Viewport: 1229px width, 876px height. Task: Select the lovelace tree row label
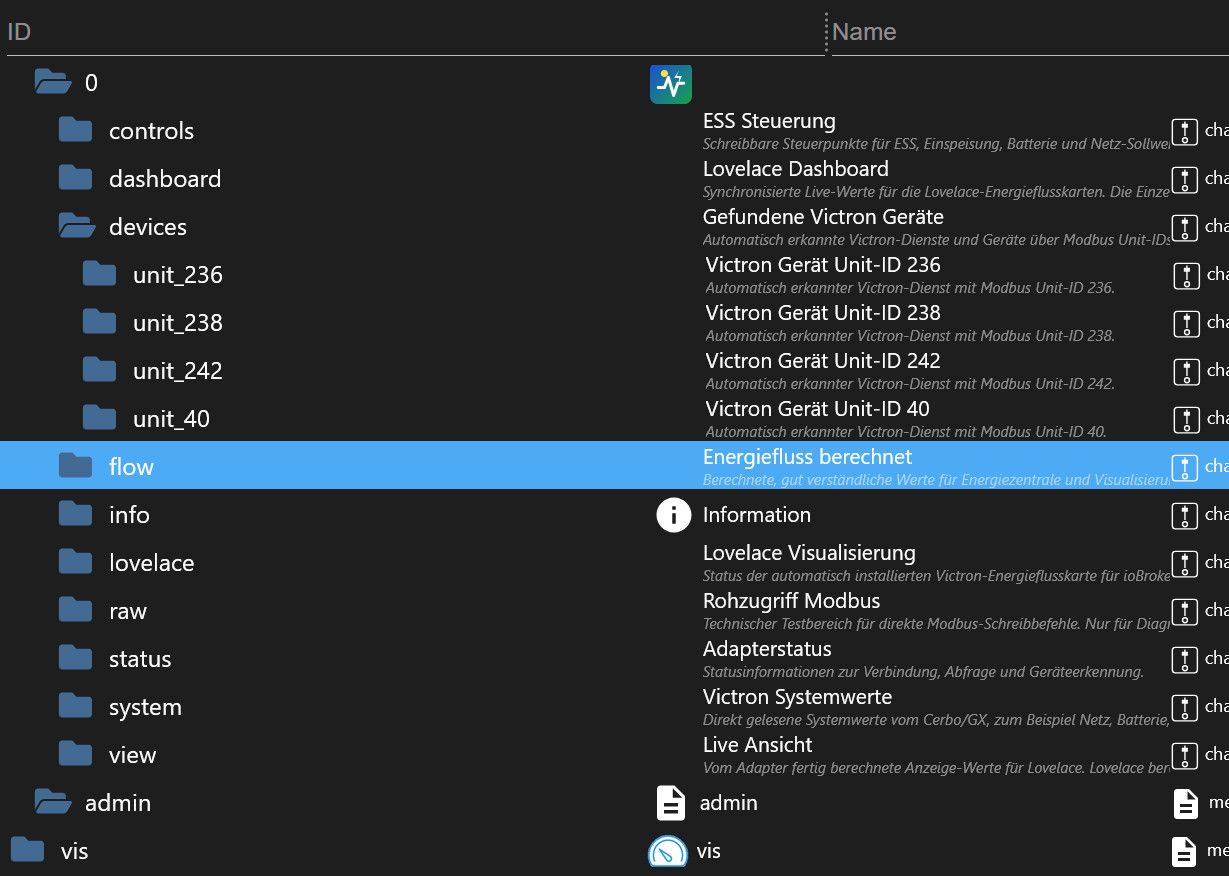coord(151,563)
